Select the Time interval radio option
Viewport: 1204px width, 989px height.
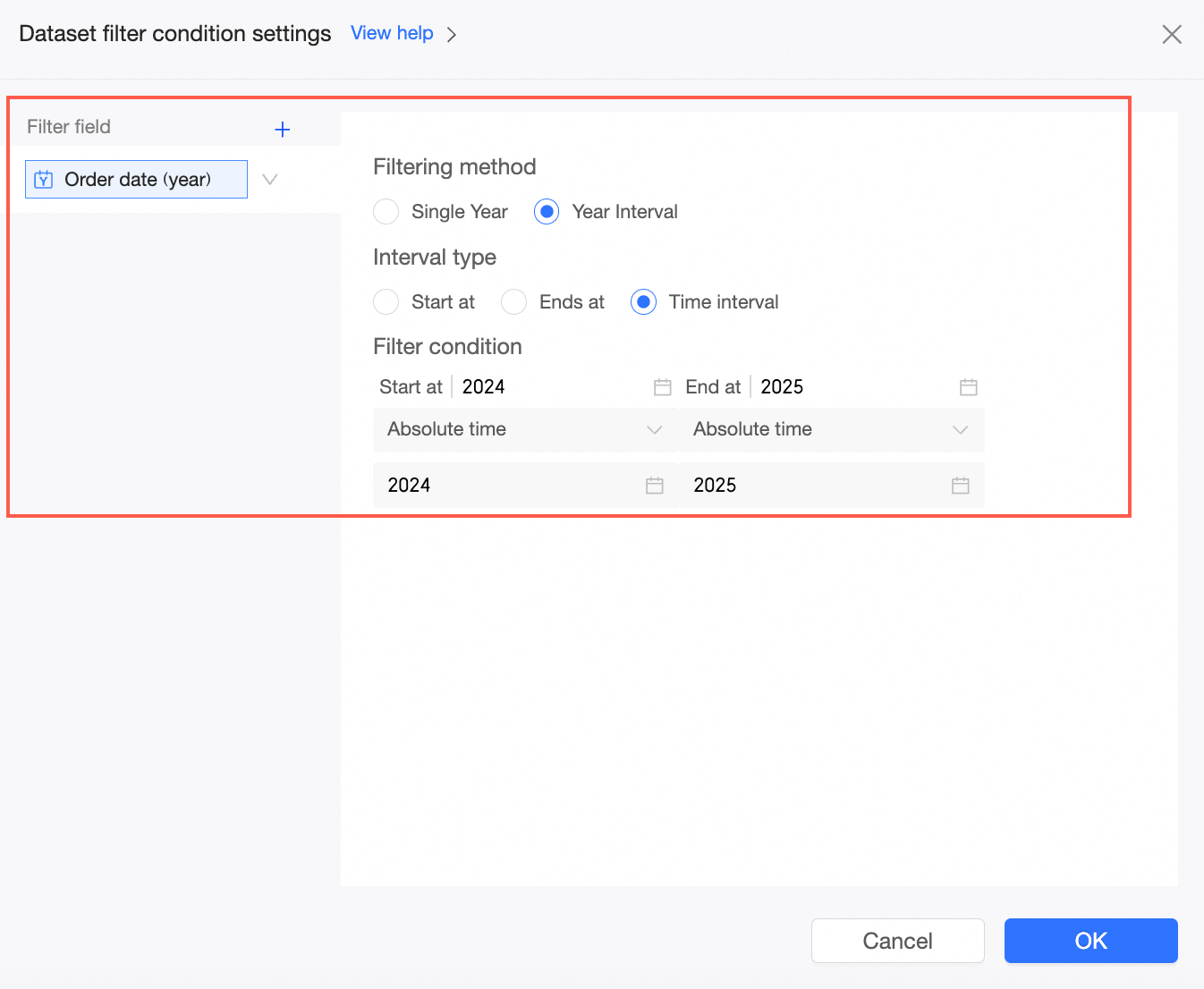[x=643, y=302]
